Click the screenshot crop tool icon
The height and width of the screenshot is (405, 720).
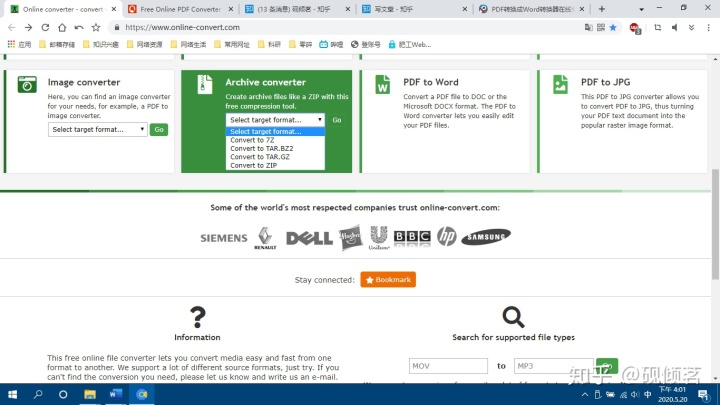658,28
